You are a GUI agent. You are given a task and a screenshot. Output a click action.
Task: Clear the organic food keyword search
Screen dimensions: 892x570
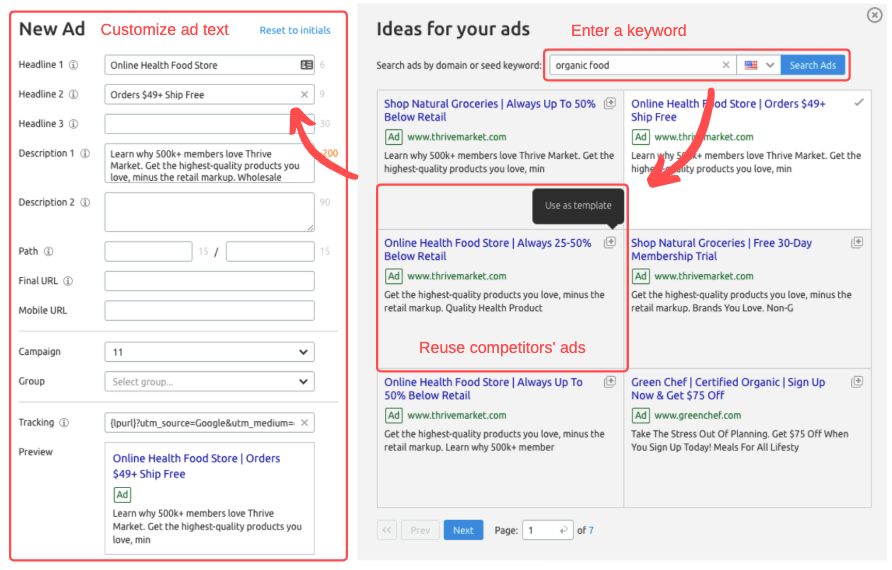726,65
